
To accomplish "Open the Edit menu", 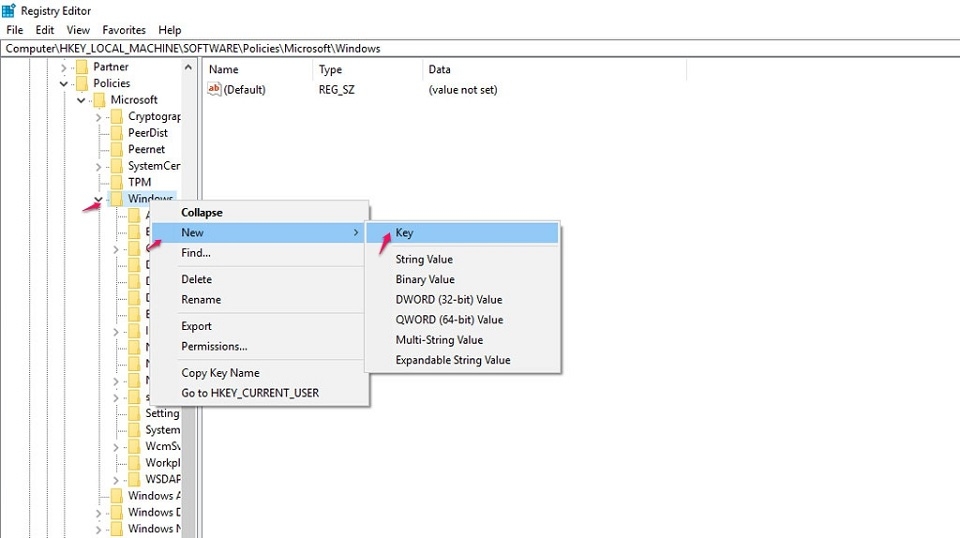I will 45,30.
